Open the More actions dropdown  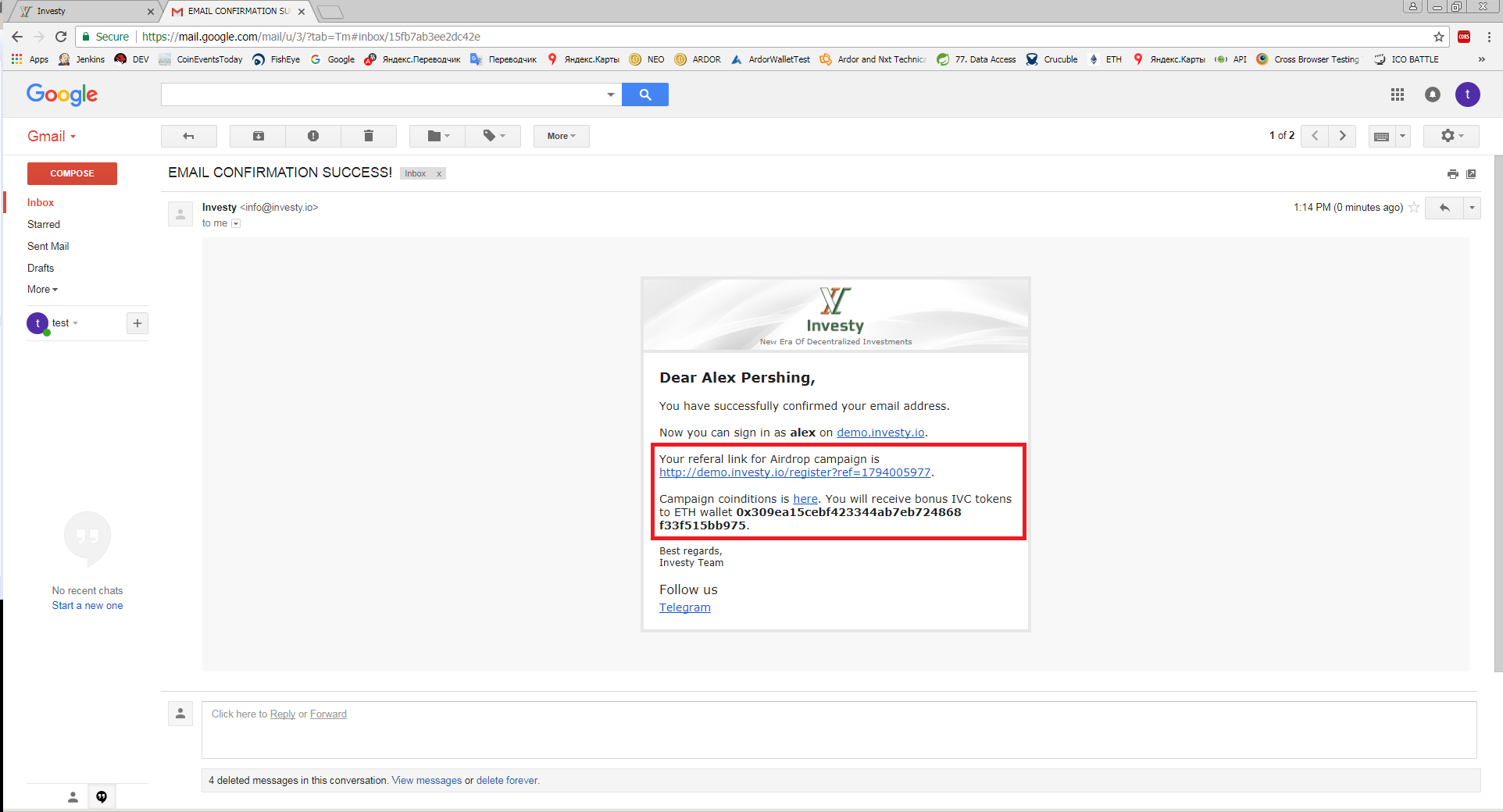point(561,136)
